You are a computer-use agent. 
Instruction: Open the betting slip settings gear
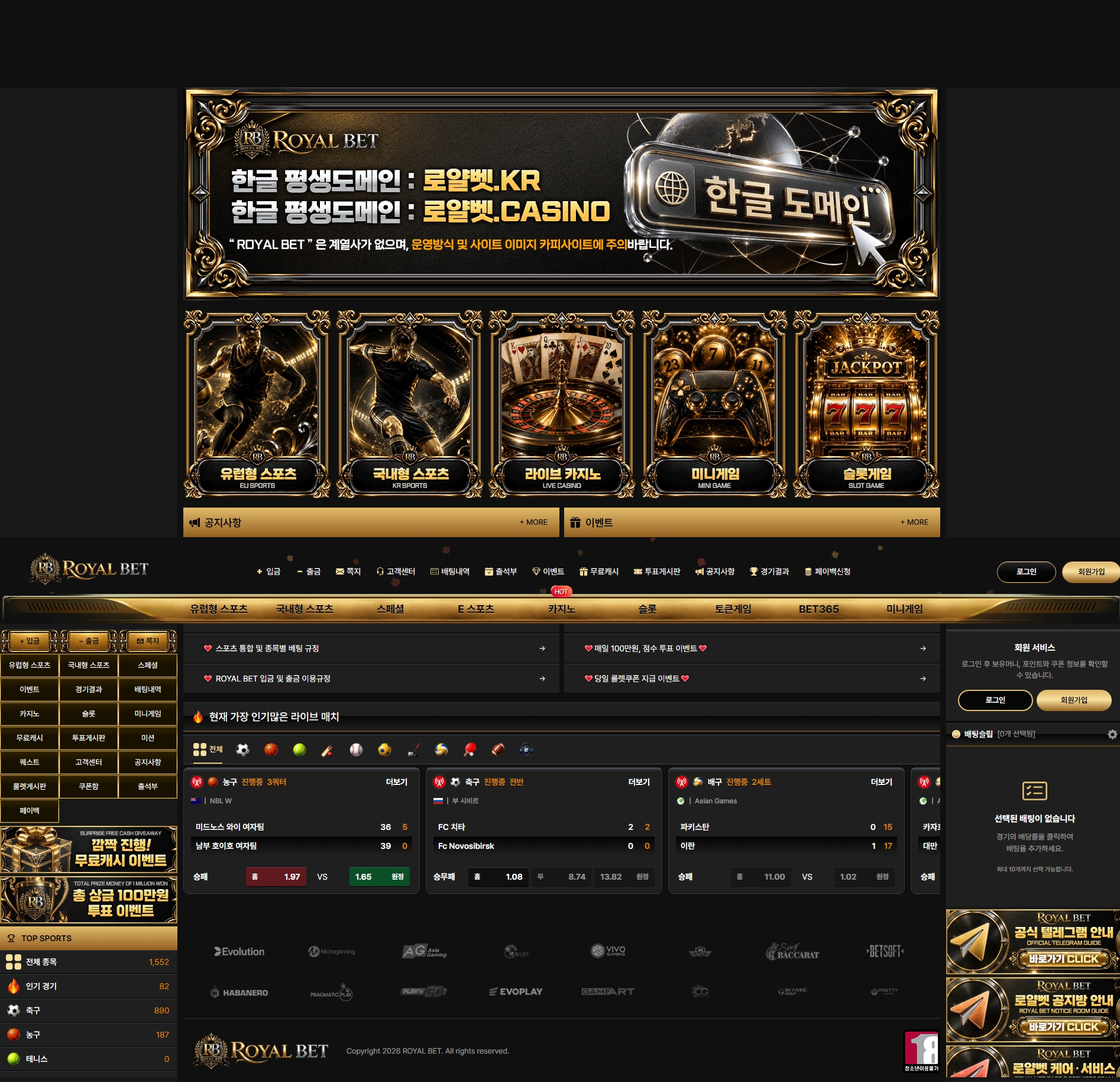point(1112,734)
